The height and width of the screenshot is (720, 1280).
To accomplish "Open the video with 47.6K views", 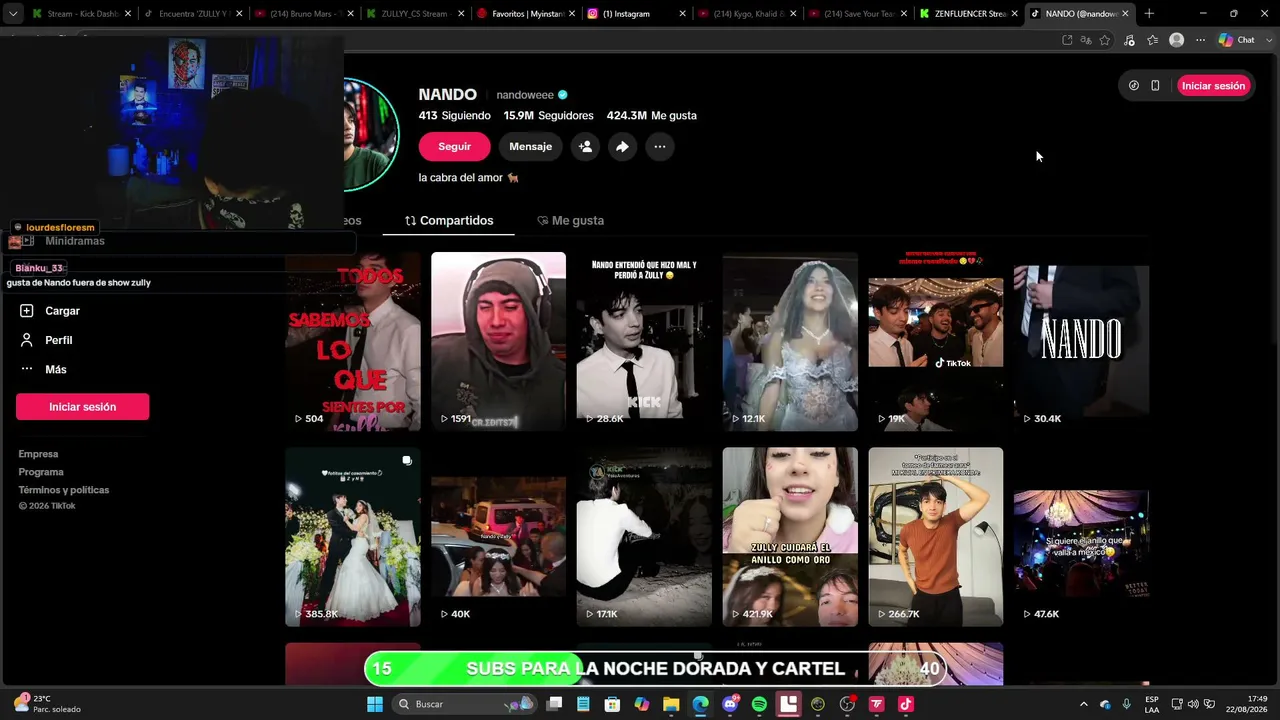I will pos(1081,537).
